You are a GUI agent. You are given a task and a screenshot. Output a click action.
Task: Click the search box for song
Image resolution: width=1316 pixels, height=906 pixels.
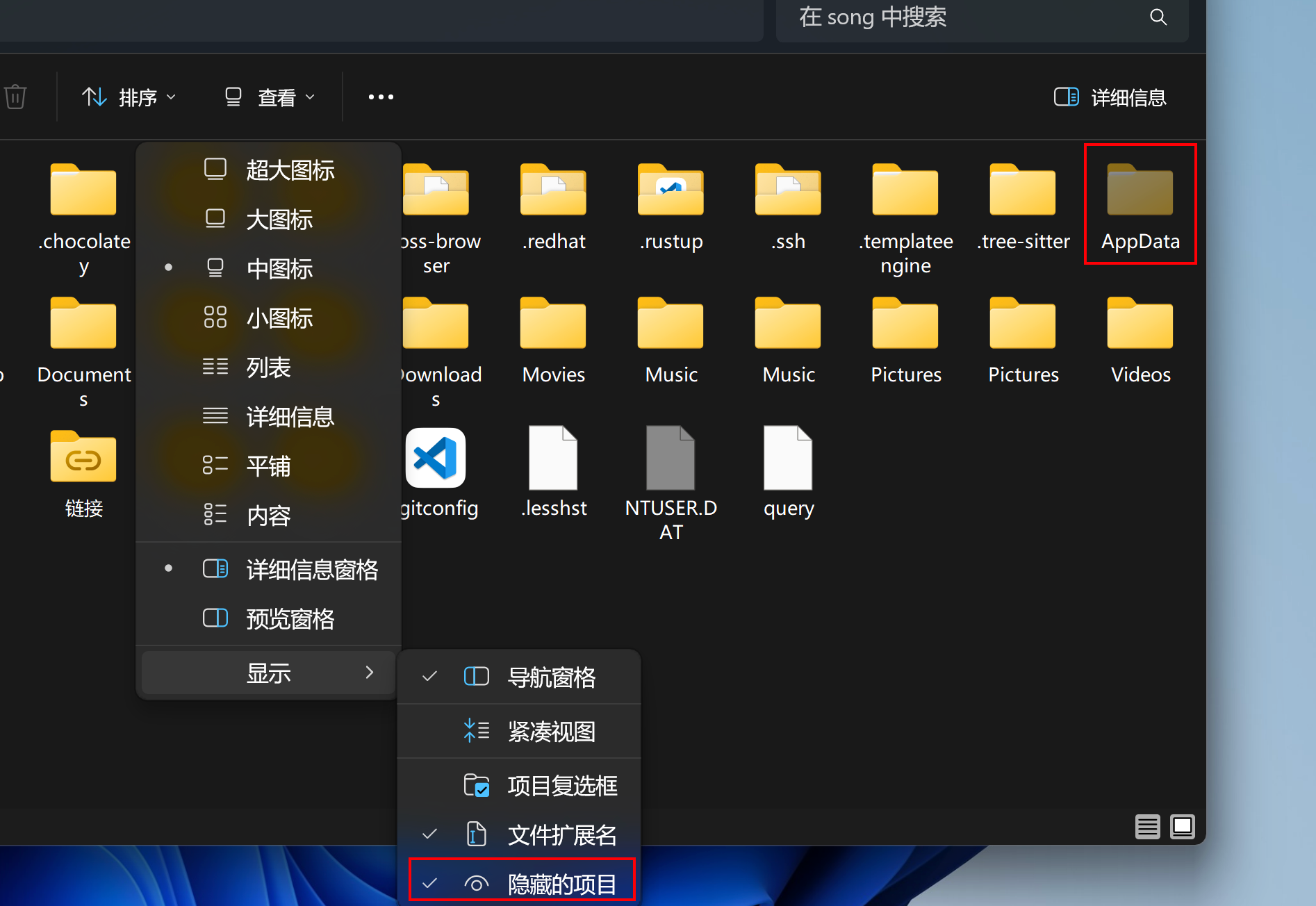tap(959, 19)
